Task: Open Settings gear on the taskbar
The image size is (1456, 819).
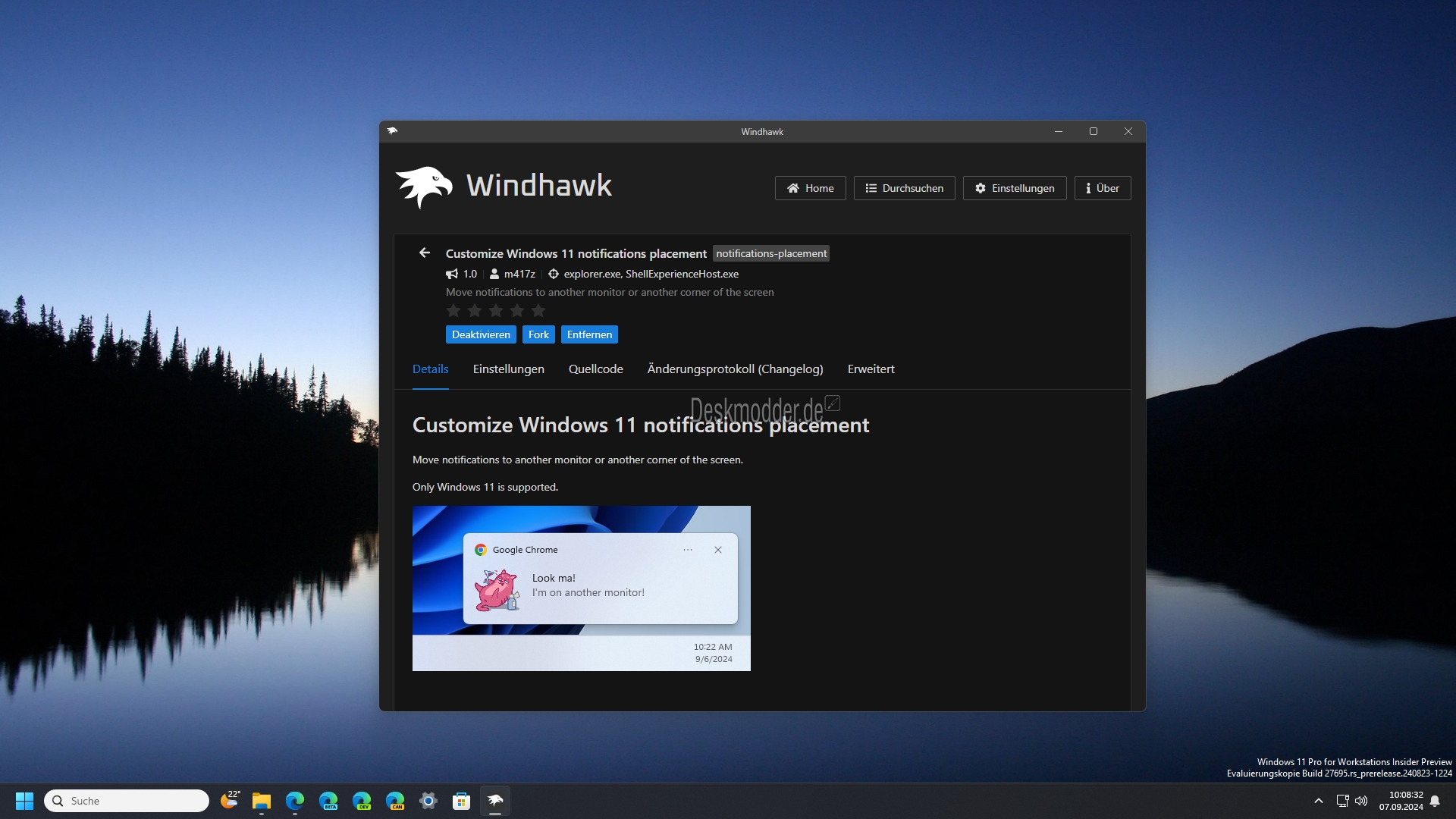Action: coord(428,801)
